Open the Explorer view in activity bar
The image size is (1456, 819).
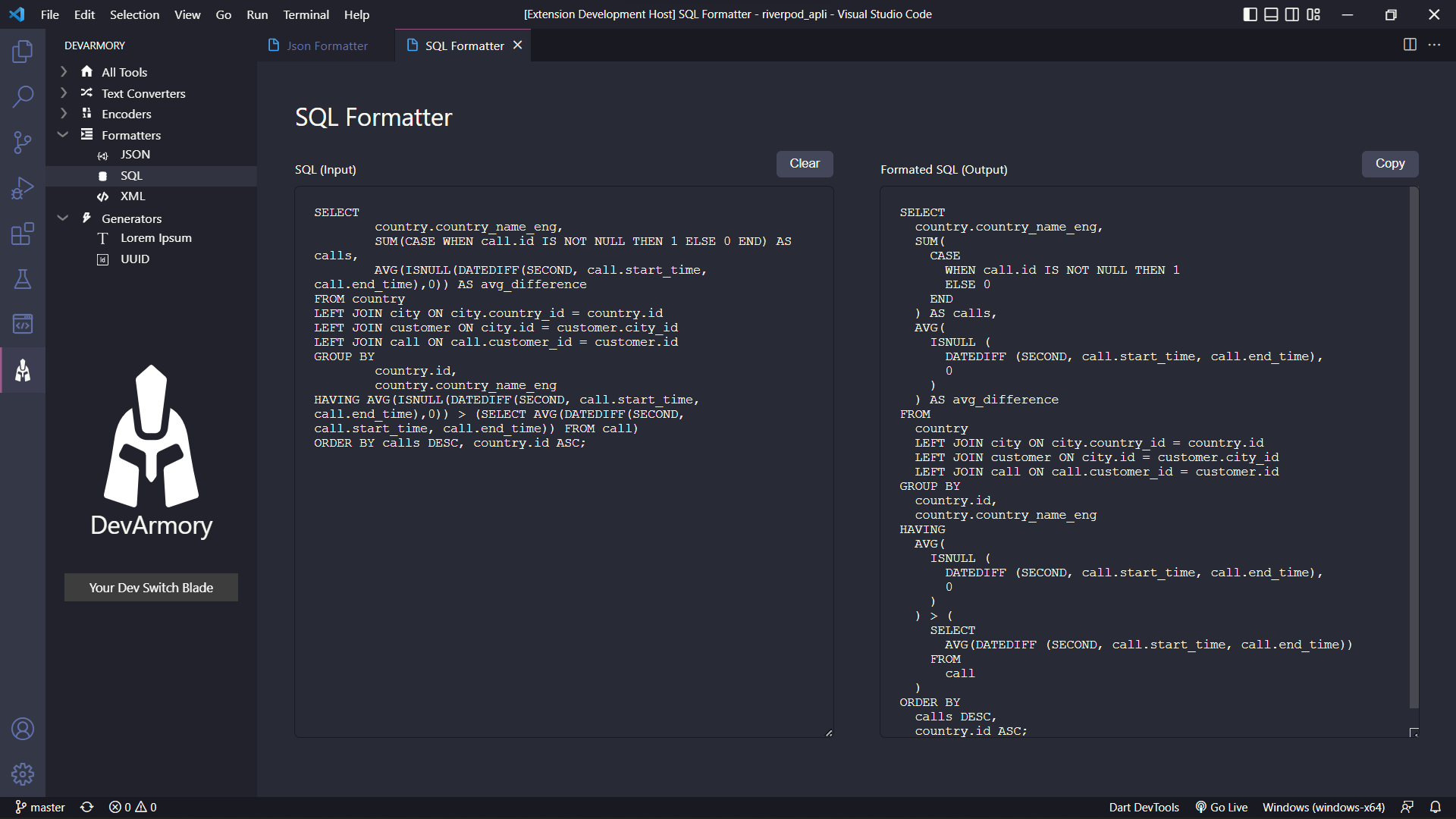[23, 52]
